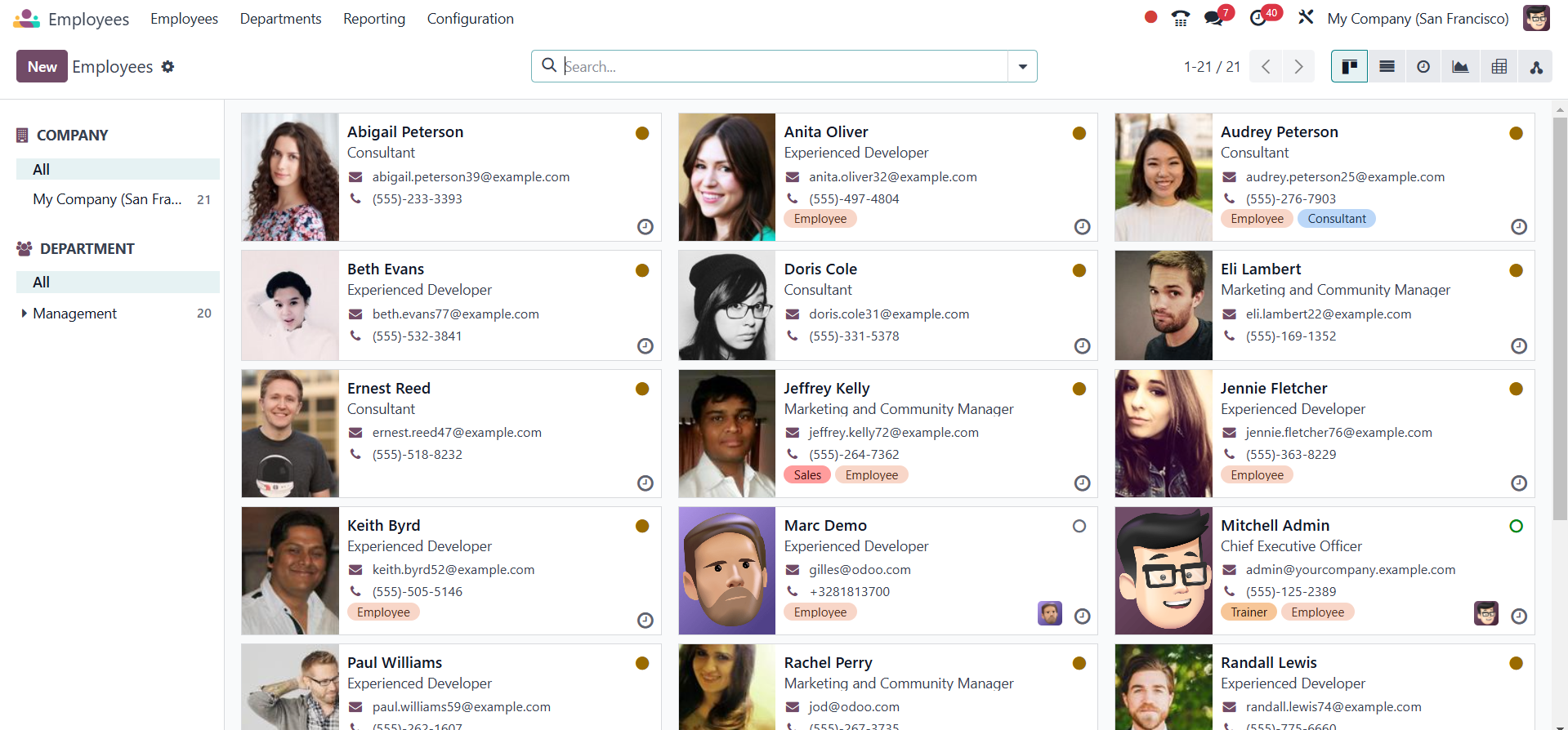
Task: Click Abigail Peterson's brown presence dot
Action: (642, 133)
